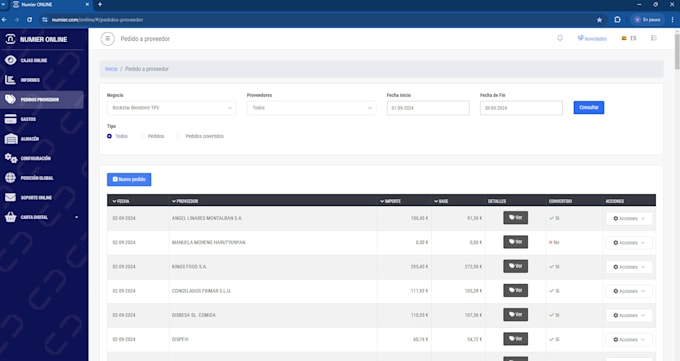Screen dimensions: 680x361
Task: Expand Acciones for DISPEVI row
Action: 629,340
